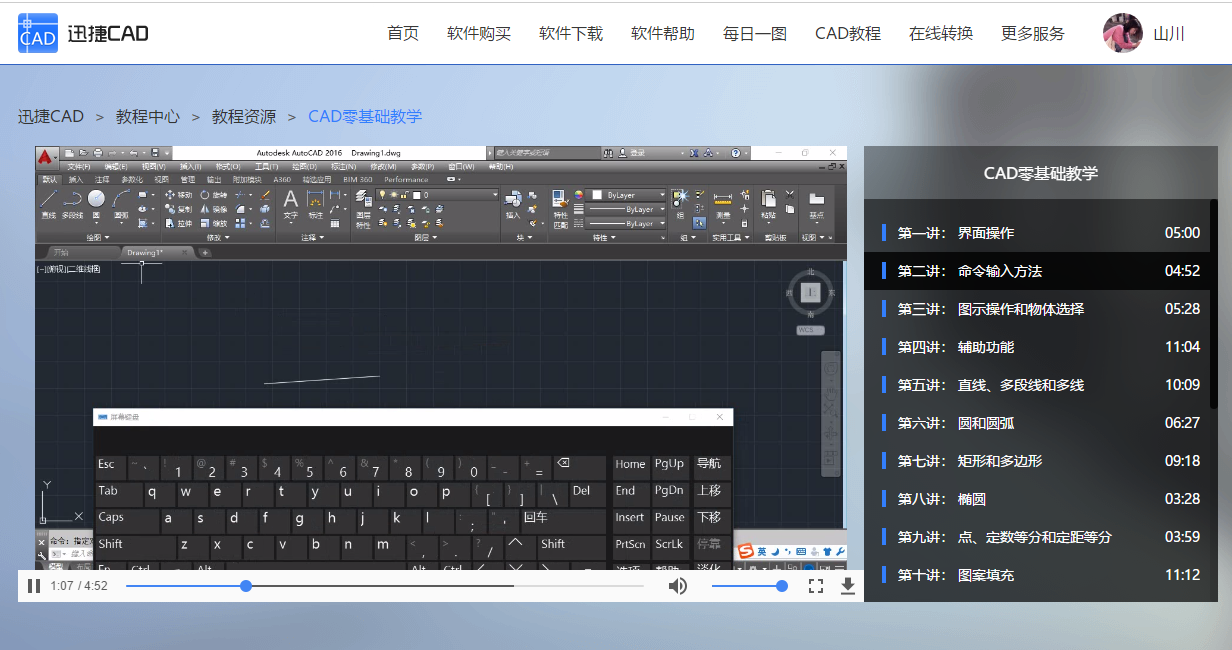Image resolution: width=1232 pixels, height=650 pixels.
Task: Open the 更多服务 menu
Action: (1032, 33)
